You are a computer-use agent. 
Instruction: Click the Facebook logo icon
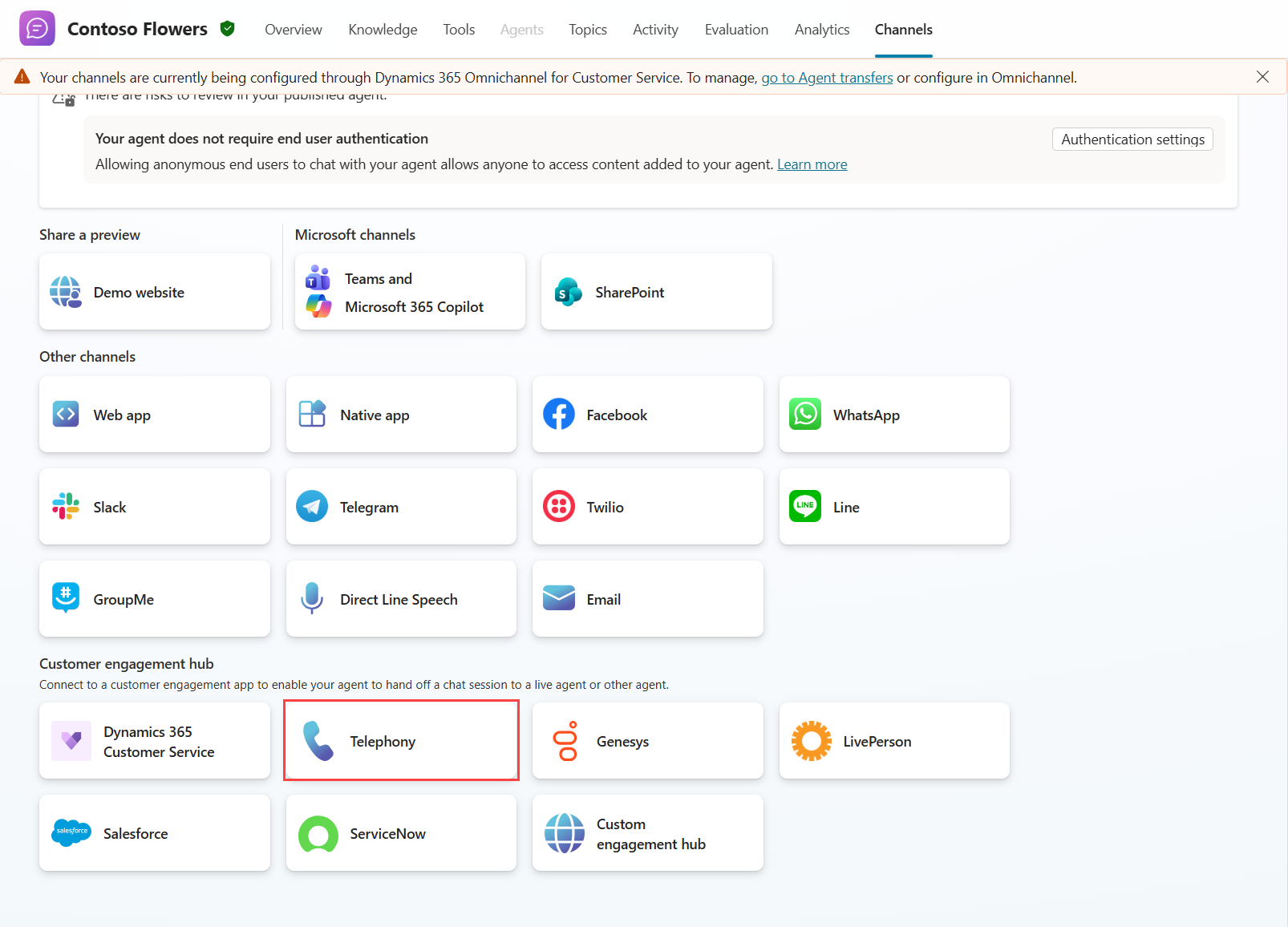559,415
